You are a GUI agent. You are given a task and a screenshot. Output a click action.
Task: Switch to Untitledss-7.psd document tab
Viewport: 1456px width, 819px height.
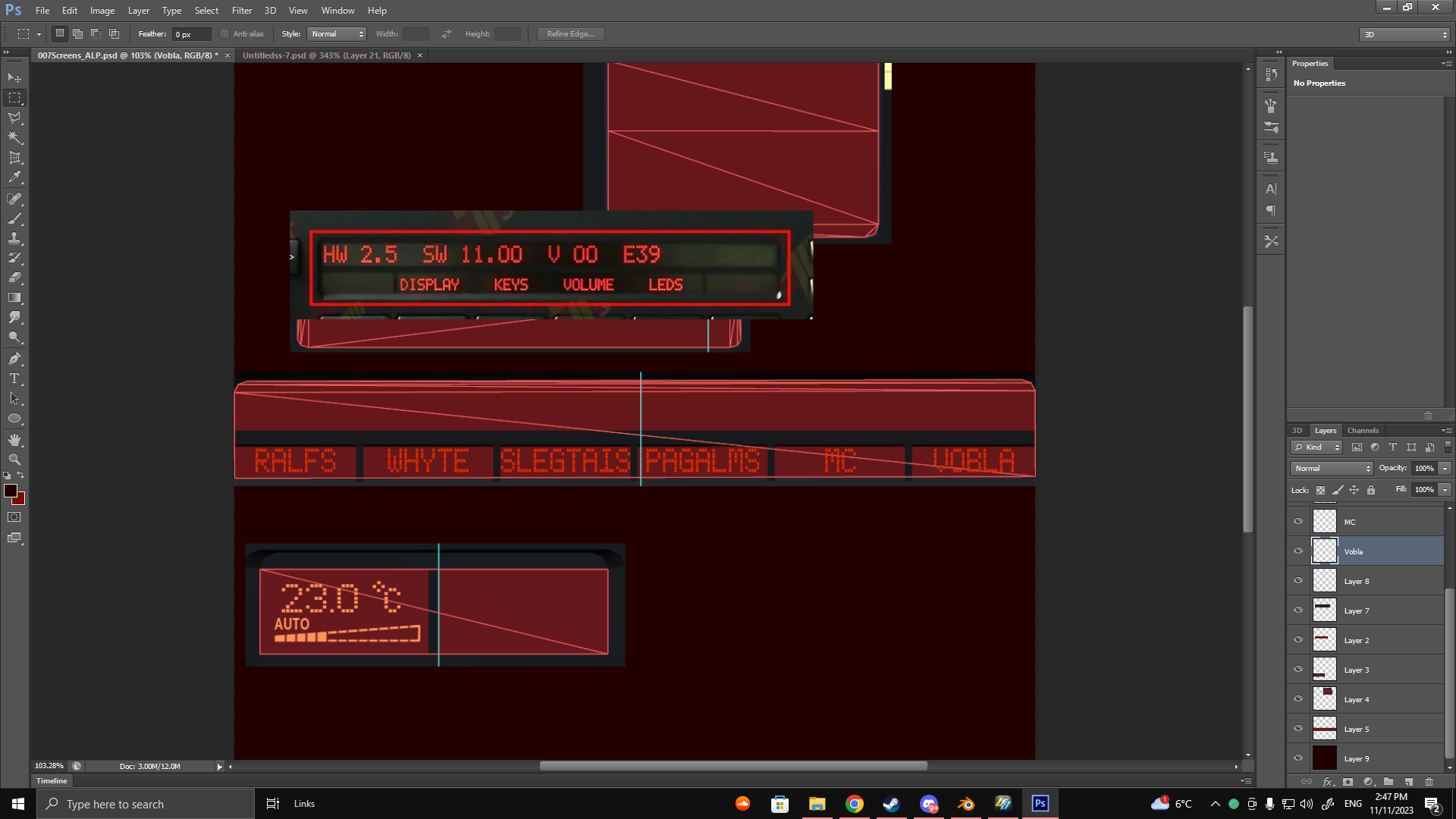point(326,55)
